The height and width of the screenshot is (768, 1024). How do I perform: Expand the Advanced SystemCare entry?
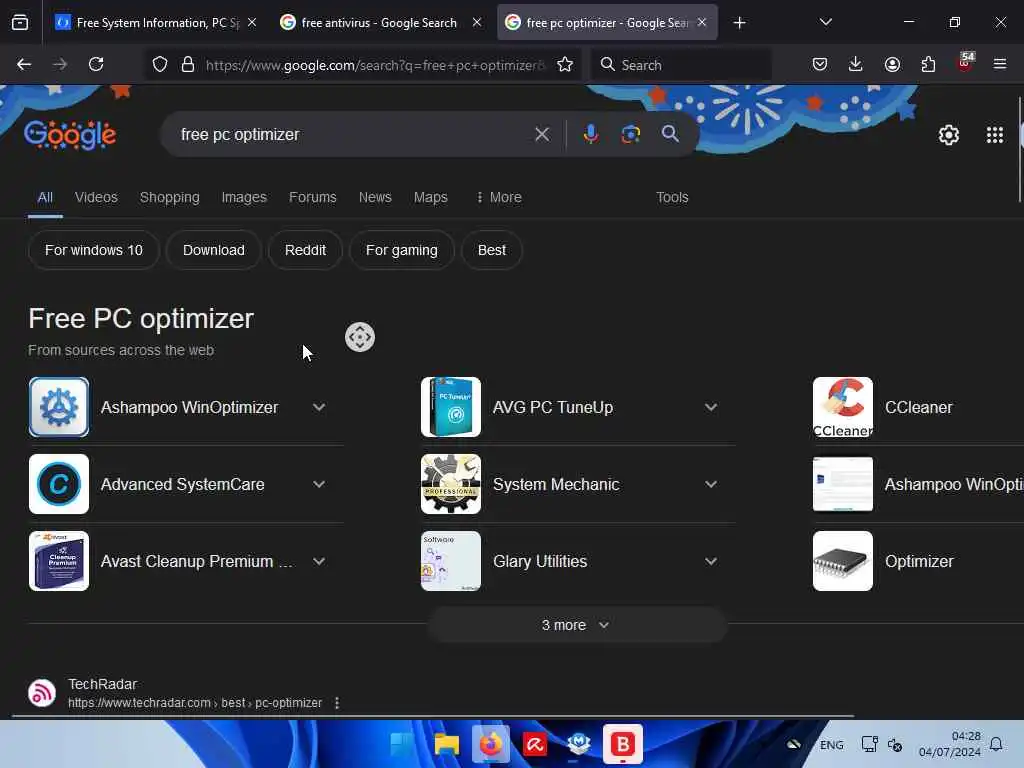[x=319, y=485]
